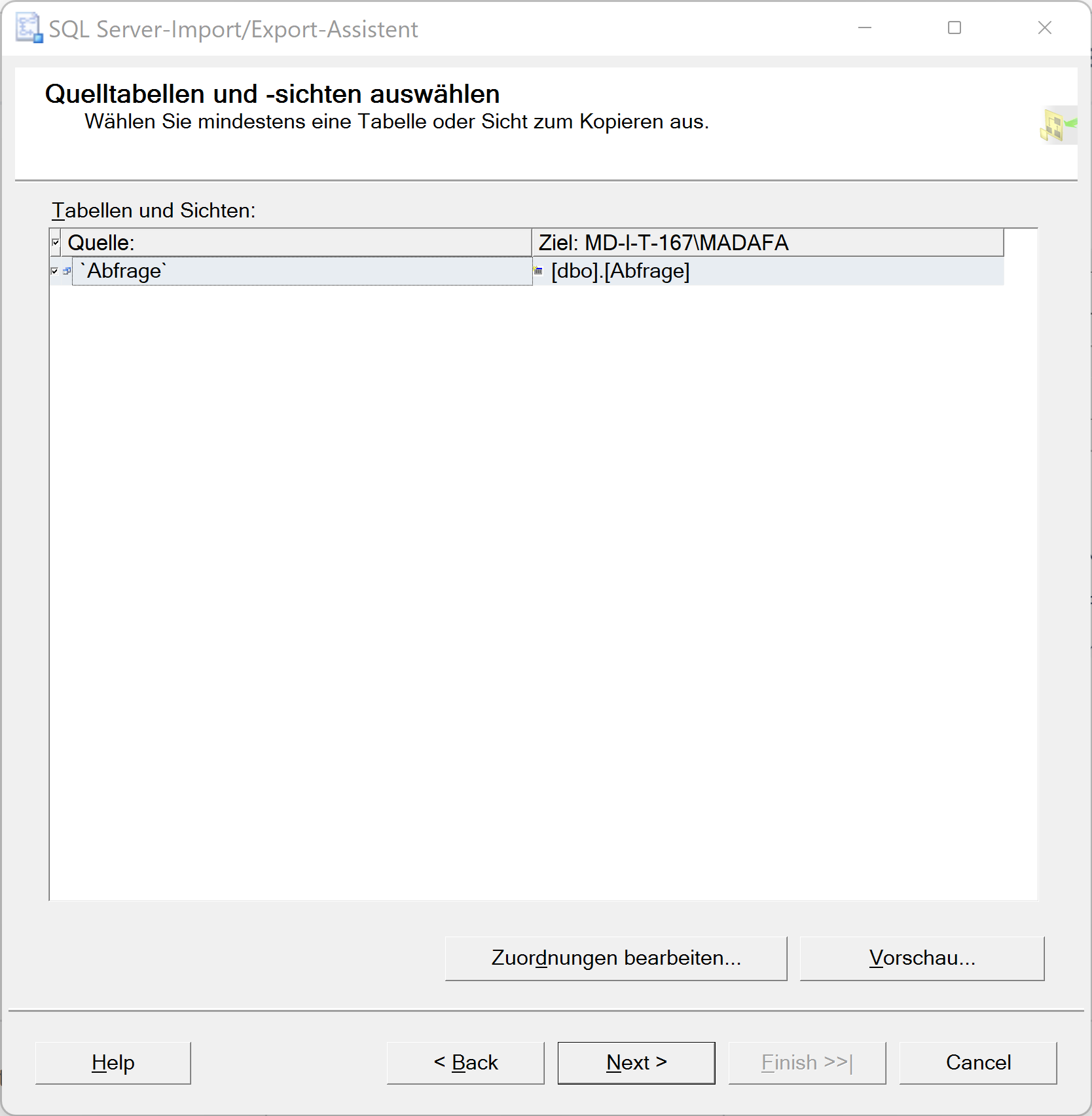Click the SQL Server wizard title bar icon
The image size is (1092, 1116).
pos(29,29)
